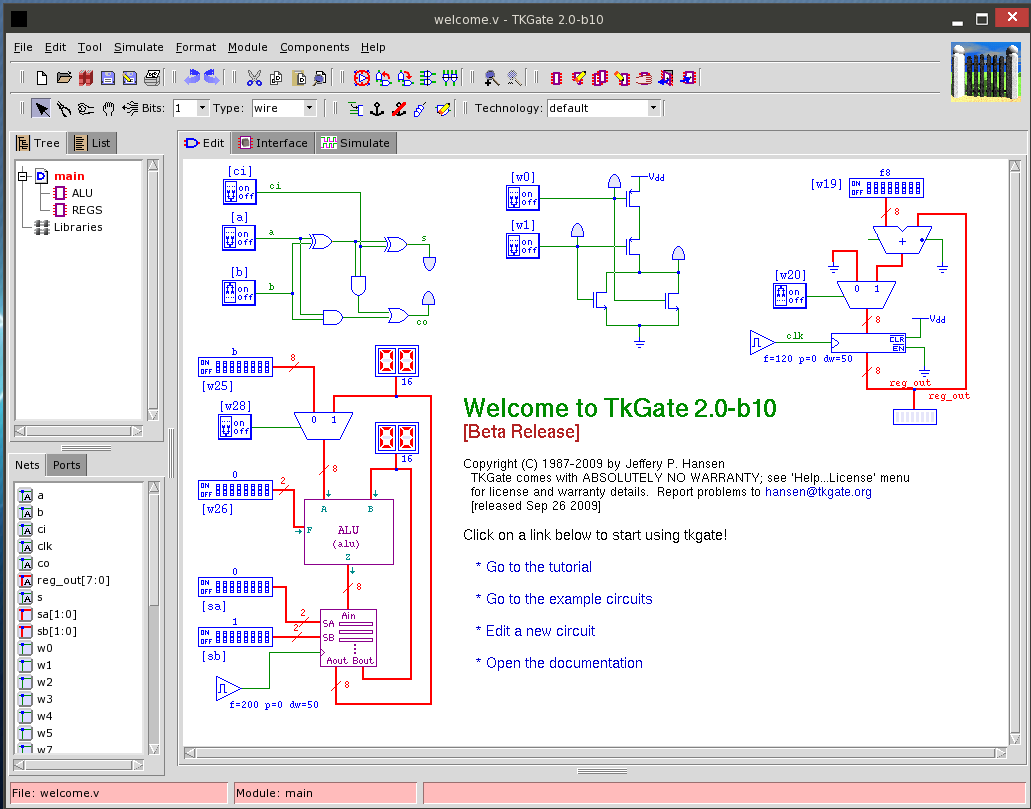Open a circuit file from disk
1031x809 pixels.
64,78
